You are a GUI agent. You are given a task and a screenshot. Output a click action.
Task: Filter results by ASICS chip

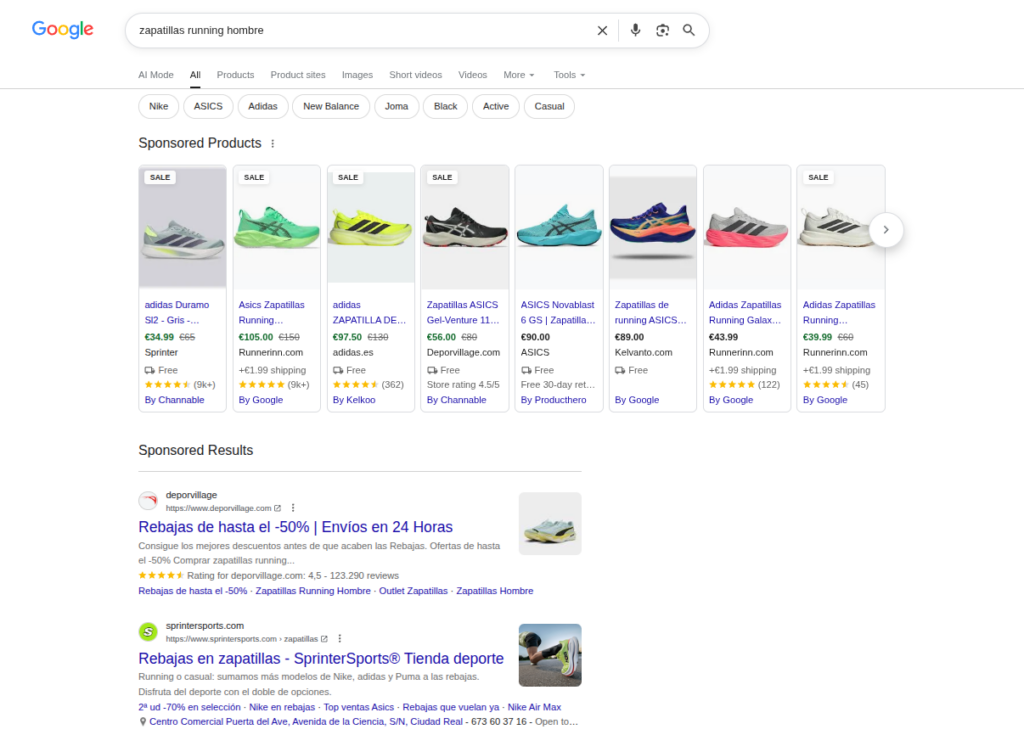[208, 106]
